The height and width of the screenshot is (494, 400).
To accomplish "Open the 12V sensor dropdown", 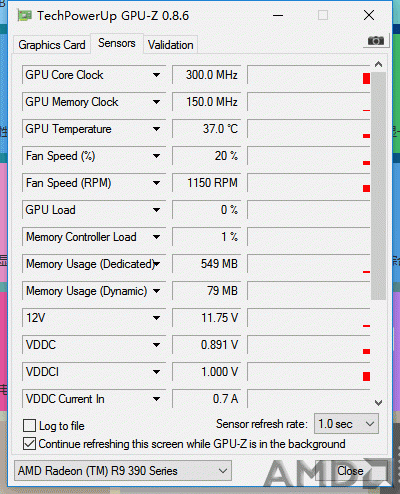I will (x=156, y=318).
